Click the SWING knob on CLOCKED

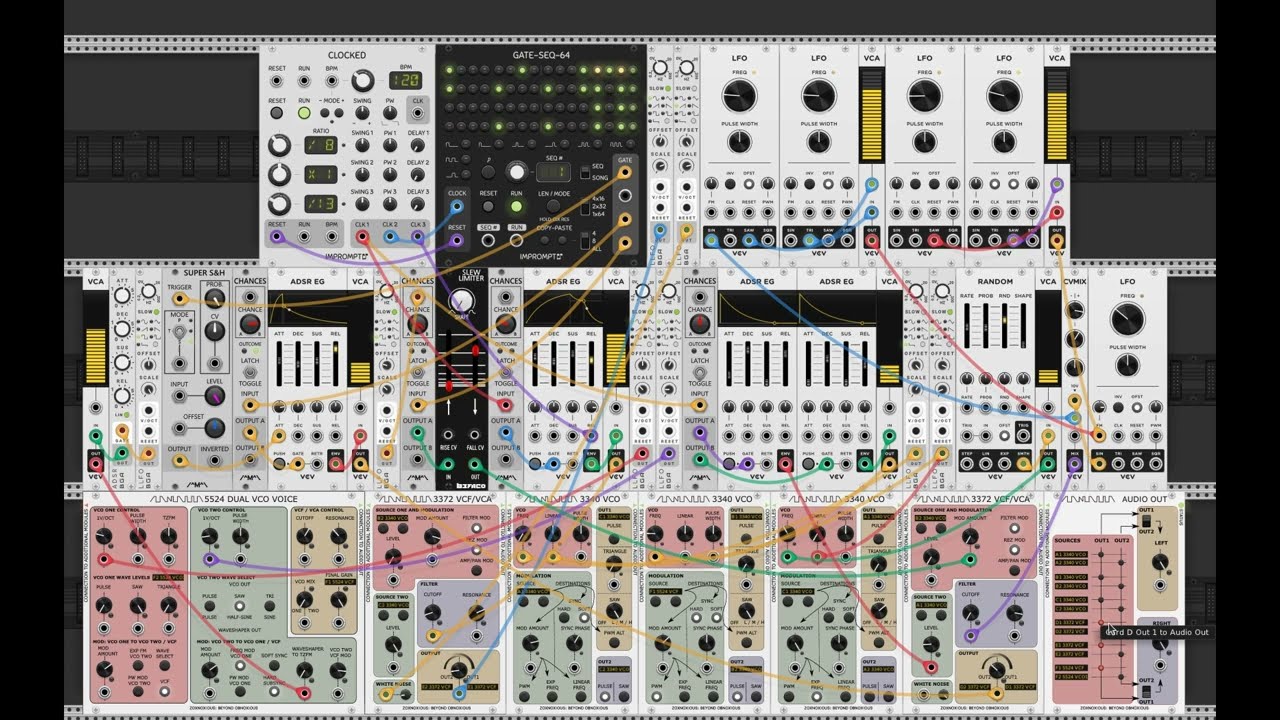(362, 114)
